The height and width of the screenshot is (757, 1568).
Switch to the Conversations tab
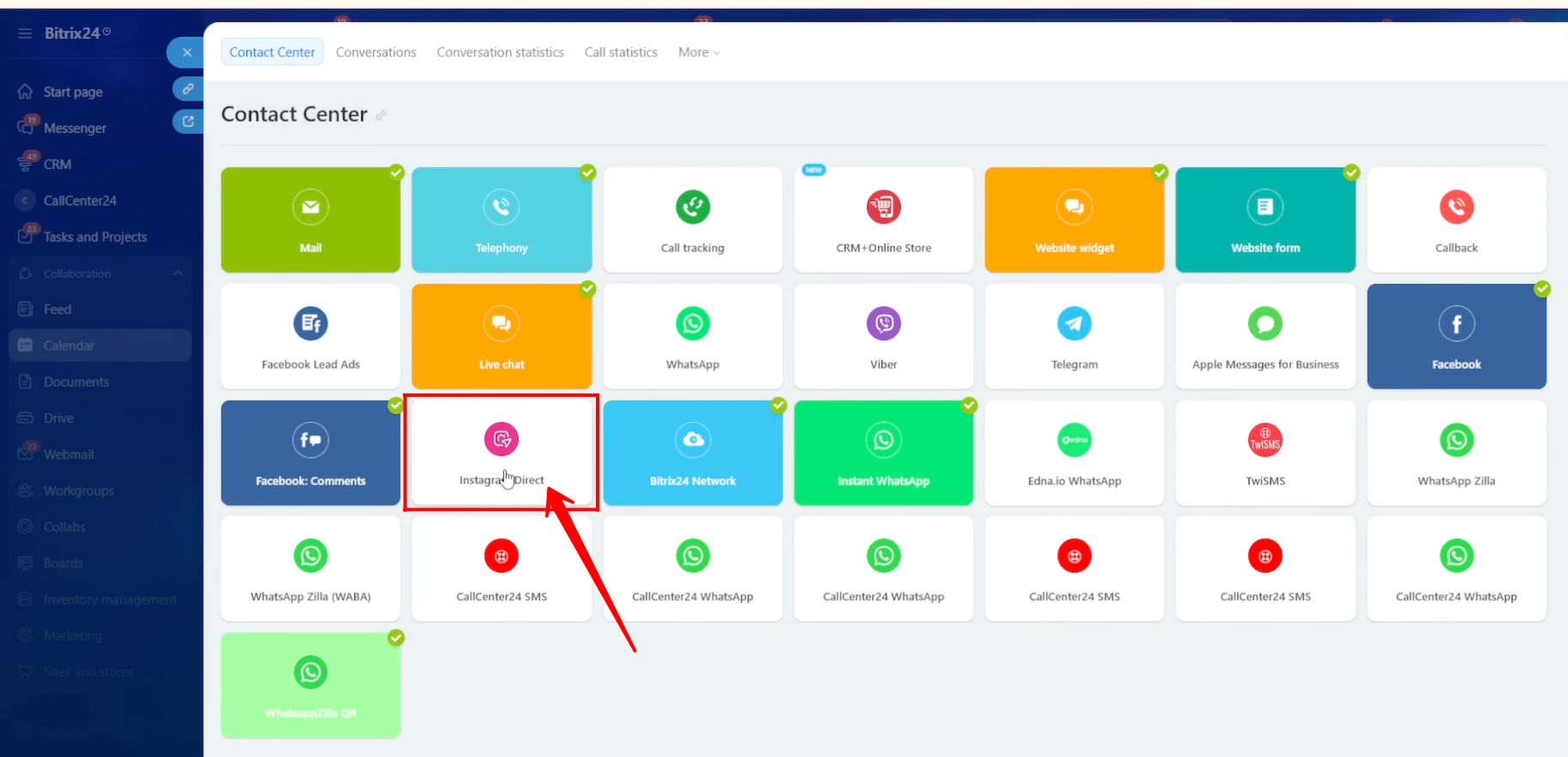pyautogui.click(x=375, y=52)
